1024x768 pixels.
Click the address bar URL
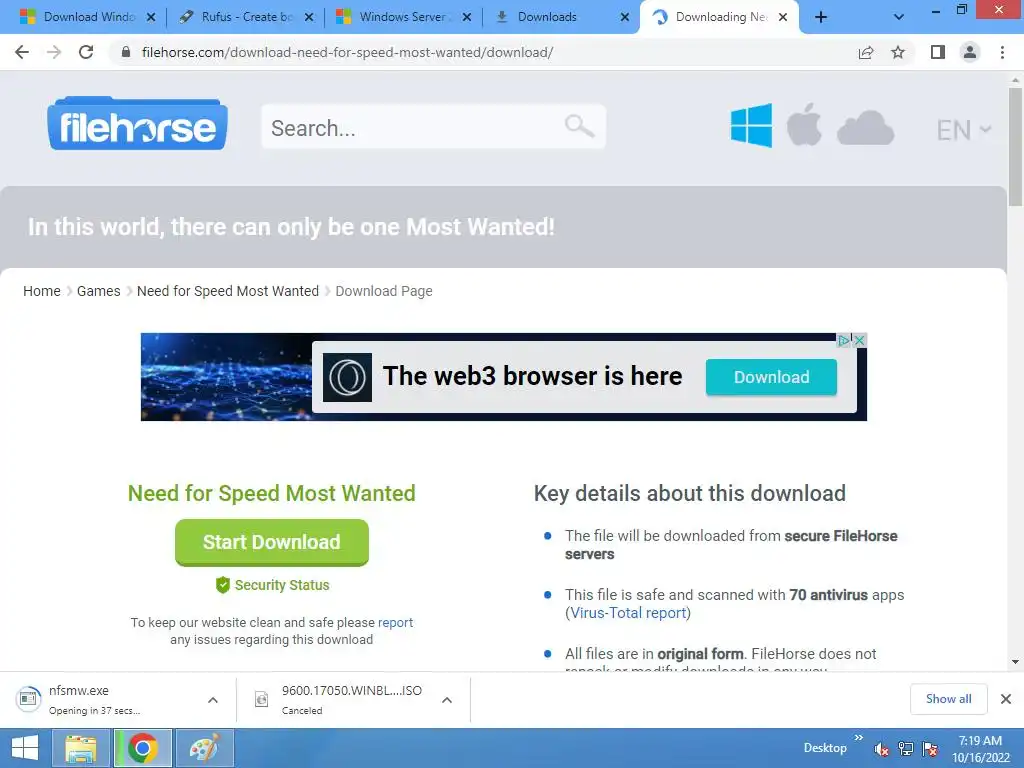coord(347,52)
